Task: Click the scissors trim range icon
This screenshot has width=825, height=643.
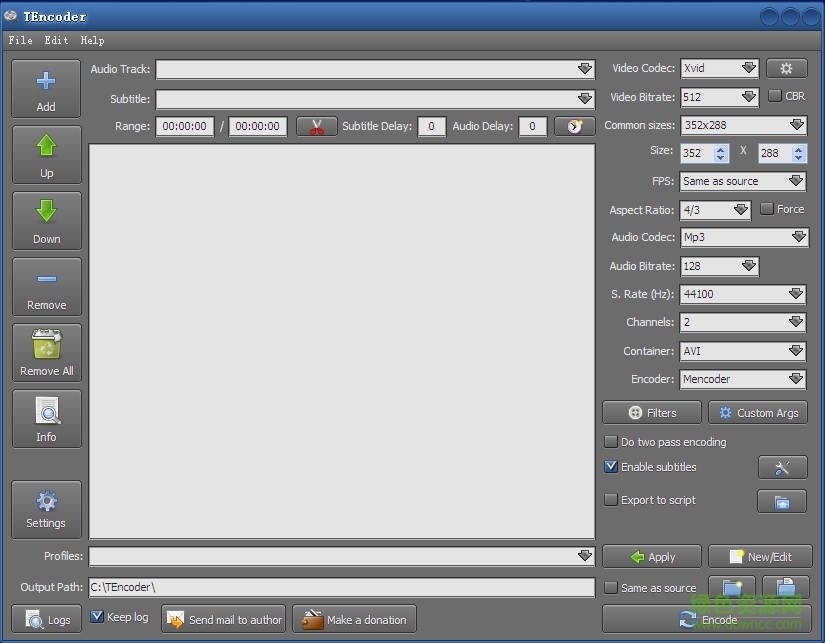Action: (x=317, y=127)
